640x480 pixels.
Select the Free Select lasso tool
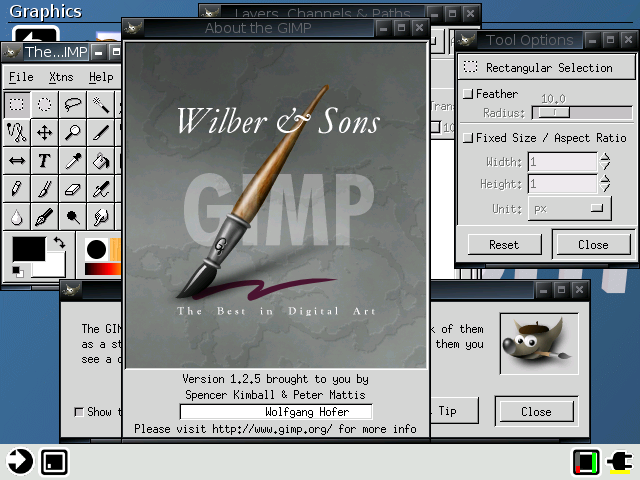pyautogui.click(x=73, y=104)
